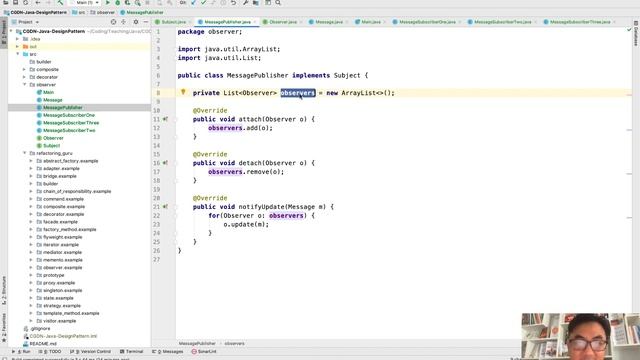This screenshot has width=640, height=360.
Task: Synchronize files with the refresh toolbar icon
Action: (x=25, y=3)
